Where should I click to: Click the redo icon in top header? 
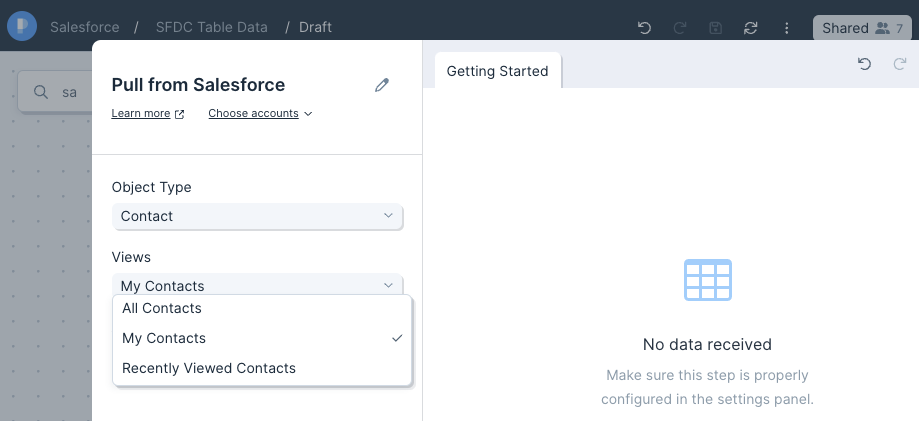pos(680,28)
